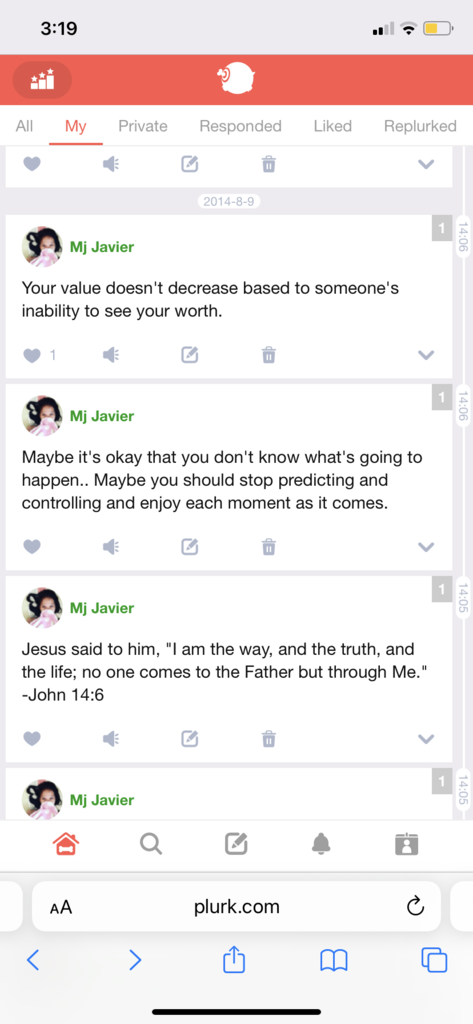Compose a new plurk from bottom bar
Image resolution: width=473 pixels, height=1024 pixels.
pyautogui.click(x=236, y=844)
